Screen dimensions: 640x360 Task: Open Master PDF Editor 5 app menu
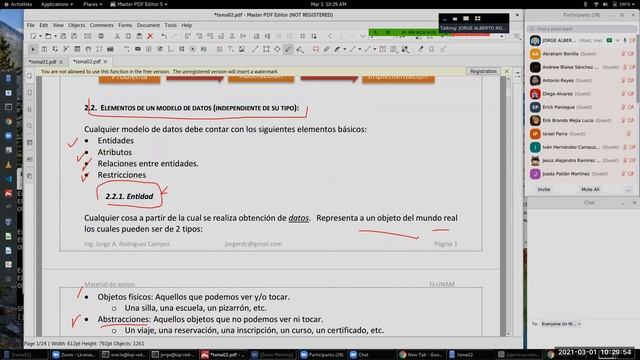tap(139, 4)
